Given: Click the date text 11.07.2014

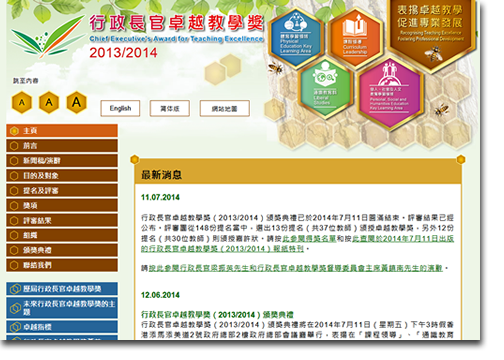Looking at the screenshot, I should click(x=160, y=197).
